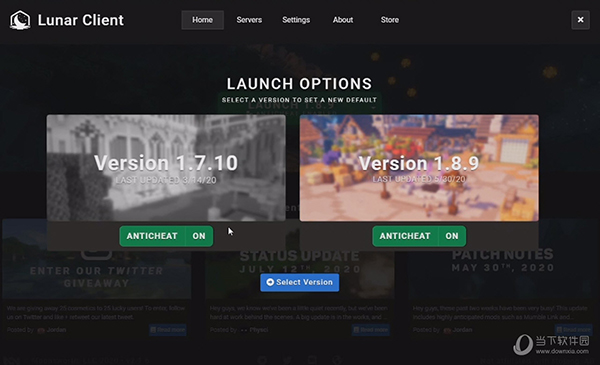Image resolution: width=600 pixels, height=365 pixels.
Task: Choose the Version 1.8.9 preview image
Action: [419, 168]
